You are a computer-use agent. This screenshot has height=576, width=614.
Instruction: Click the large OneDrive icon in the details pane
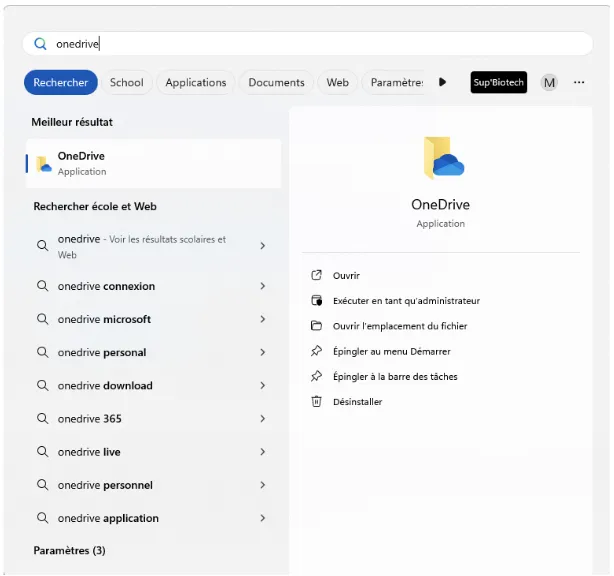coord(443,157)
